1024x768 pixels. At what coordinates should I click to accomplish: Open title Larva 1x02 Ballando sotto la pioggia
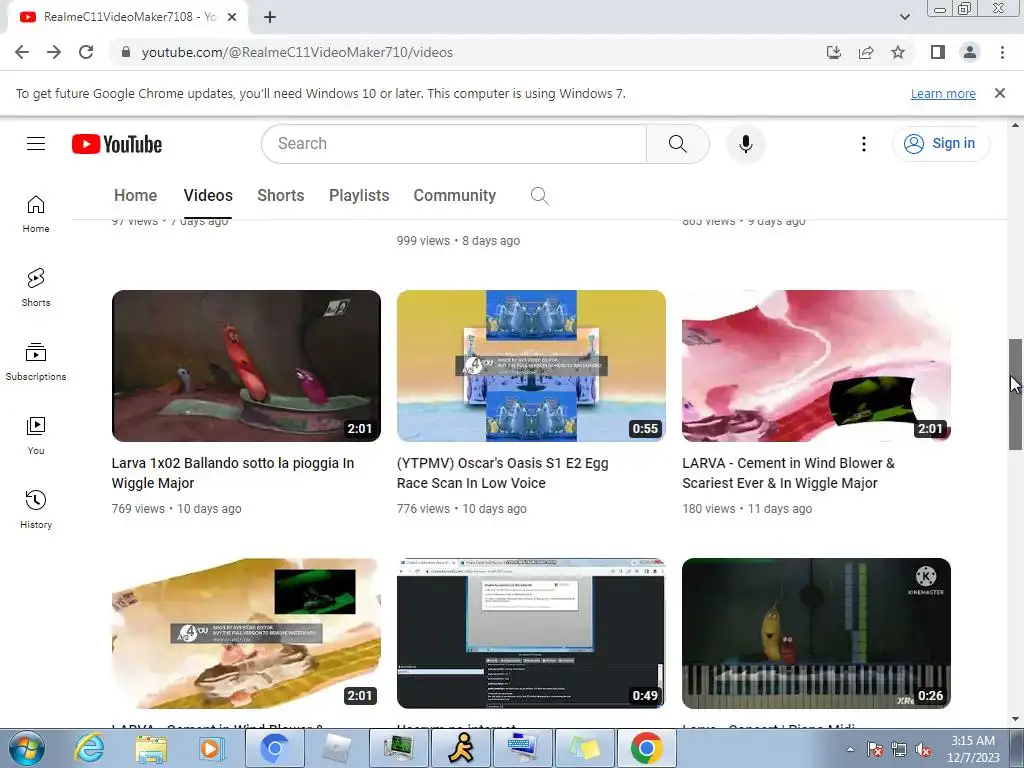click(233, 473)
